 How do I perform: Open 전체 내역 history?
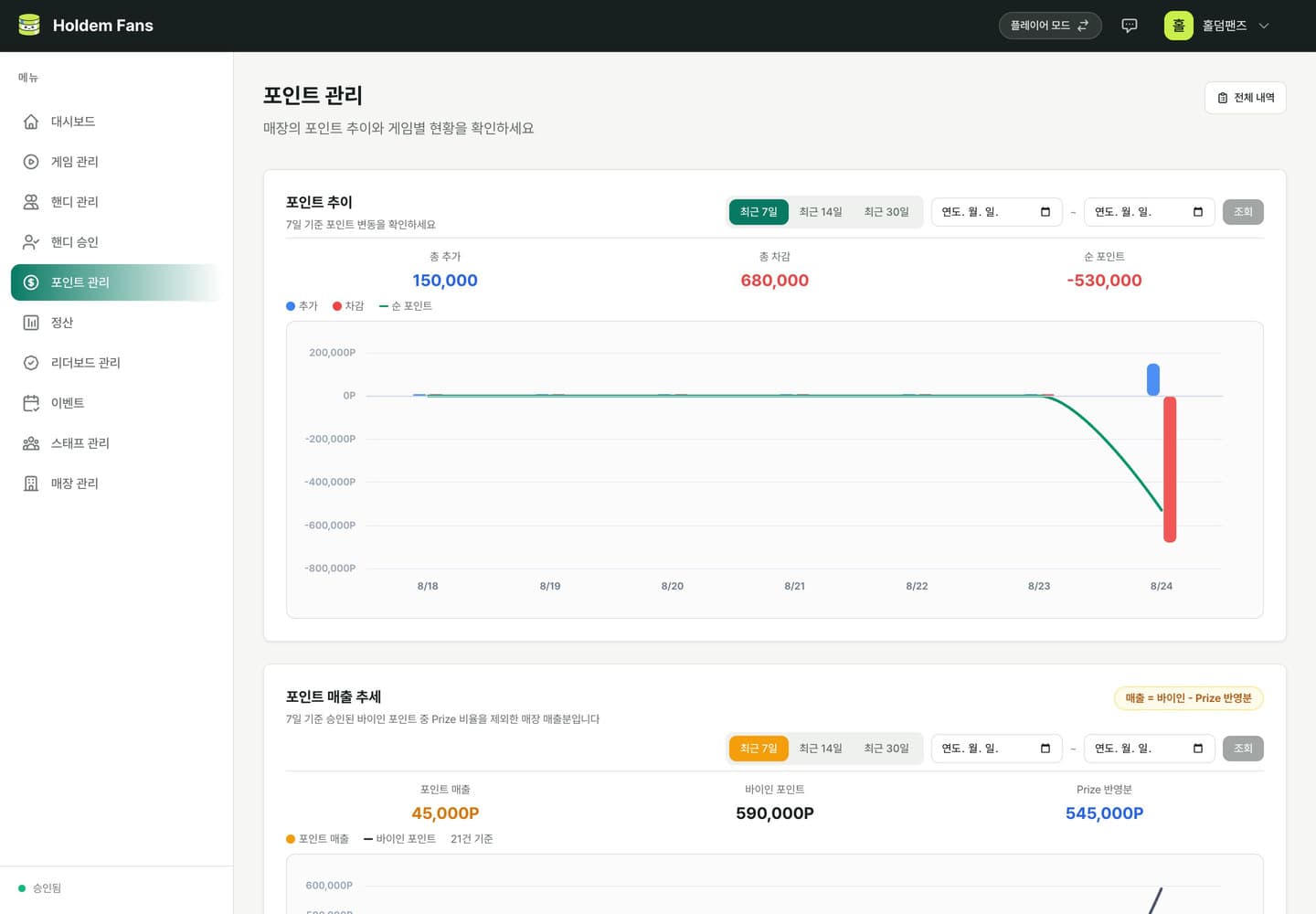(1246, 98)
